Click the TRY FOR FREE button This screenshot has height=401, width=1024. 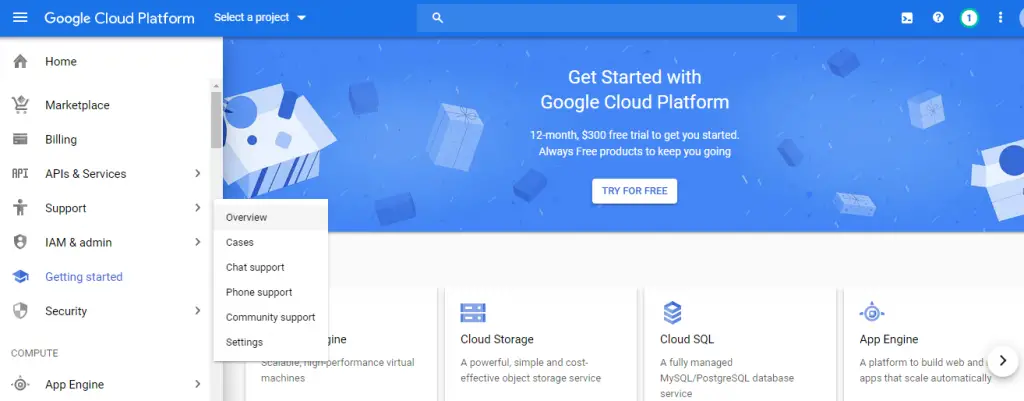[x=634, y=191]
